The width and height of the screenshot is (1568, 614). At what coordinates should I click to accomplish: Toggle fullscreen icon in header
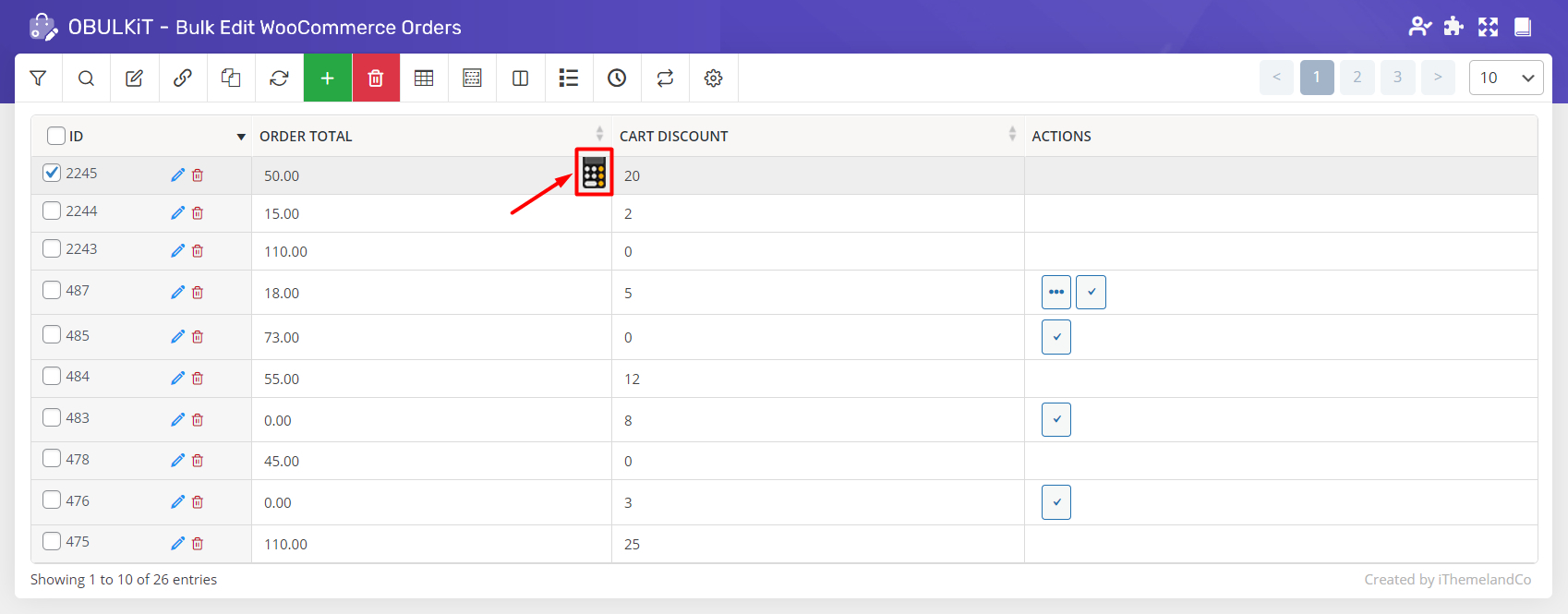[x=1488, y=27]
